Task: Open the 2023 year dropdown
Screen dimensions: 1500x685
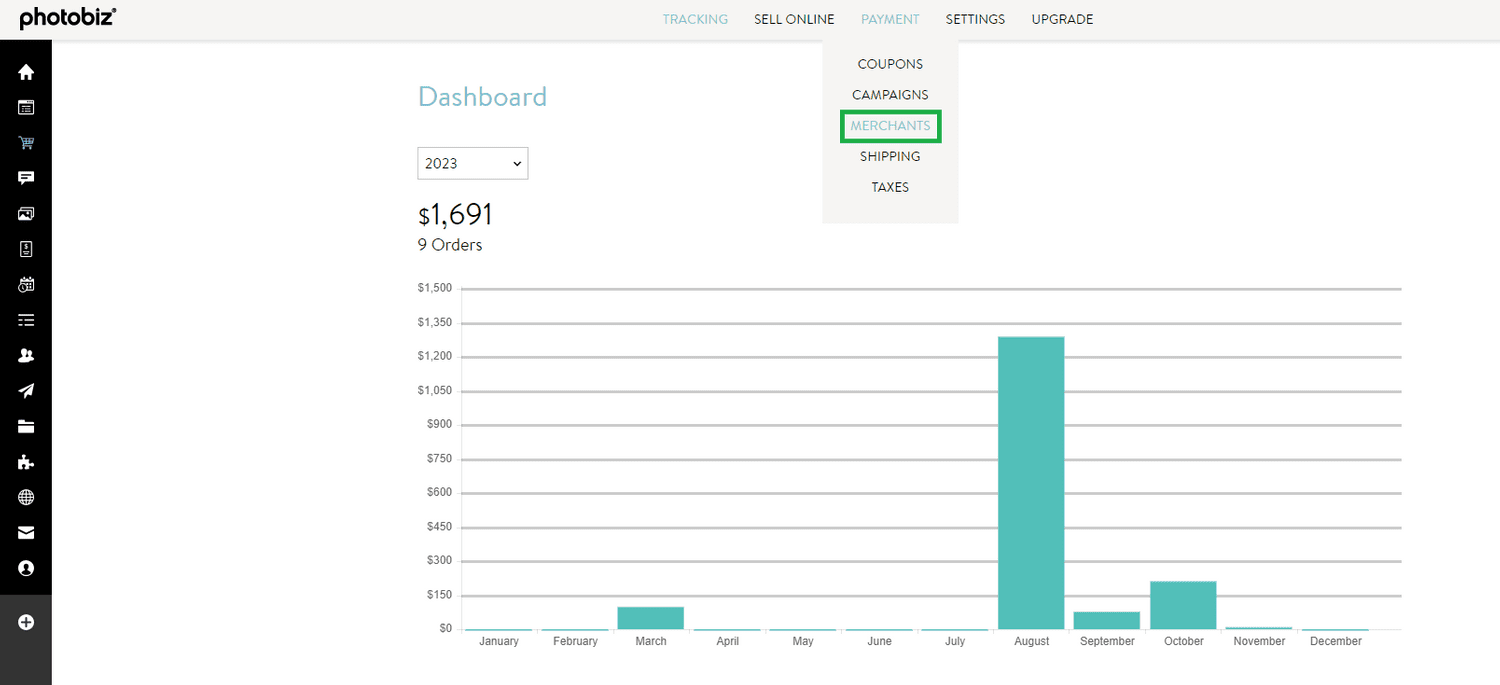Action: coord(472,164)
